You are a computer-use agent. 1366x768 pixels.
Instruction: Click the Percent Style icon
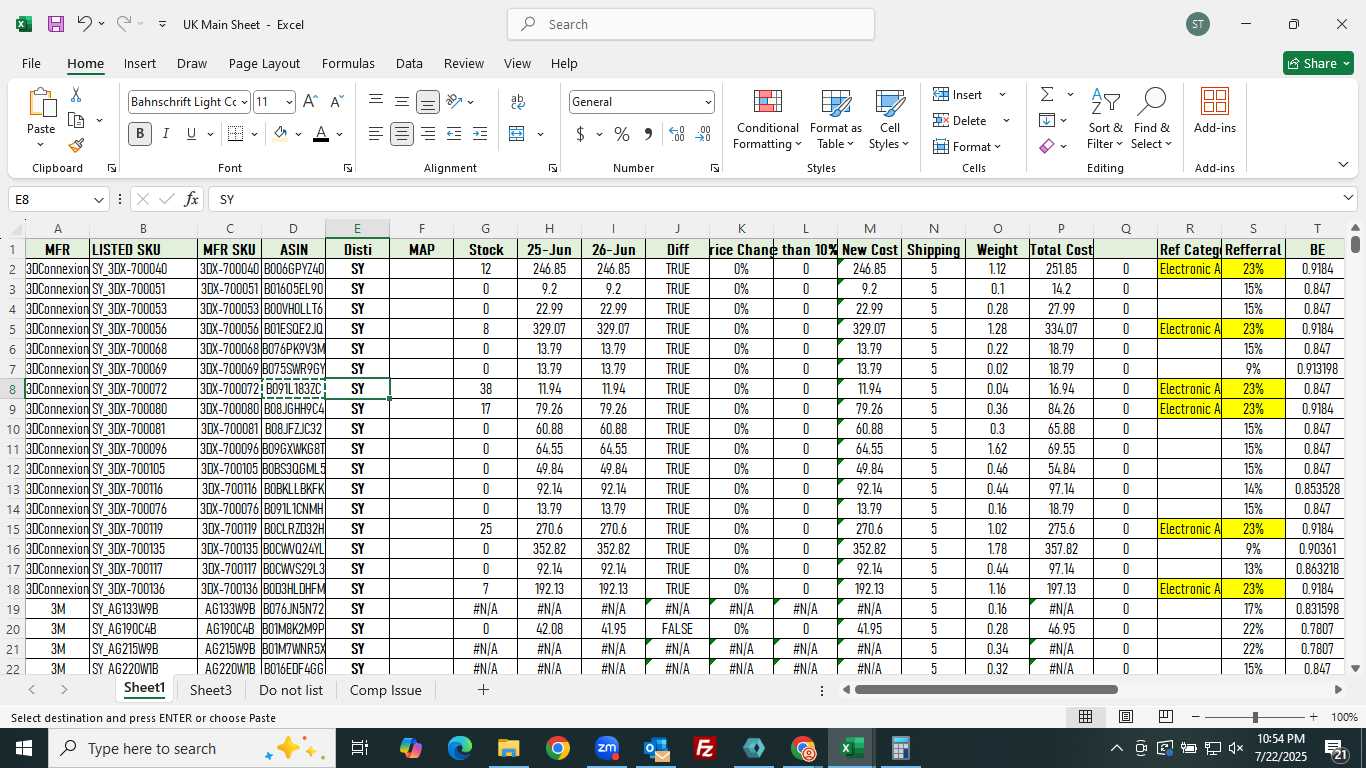click(x=622, y=134)
